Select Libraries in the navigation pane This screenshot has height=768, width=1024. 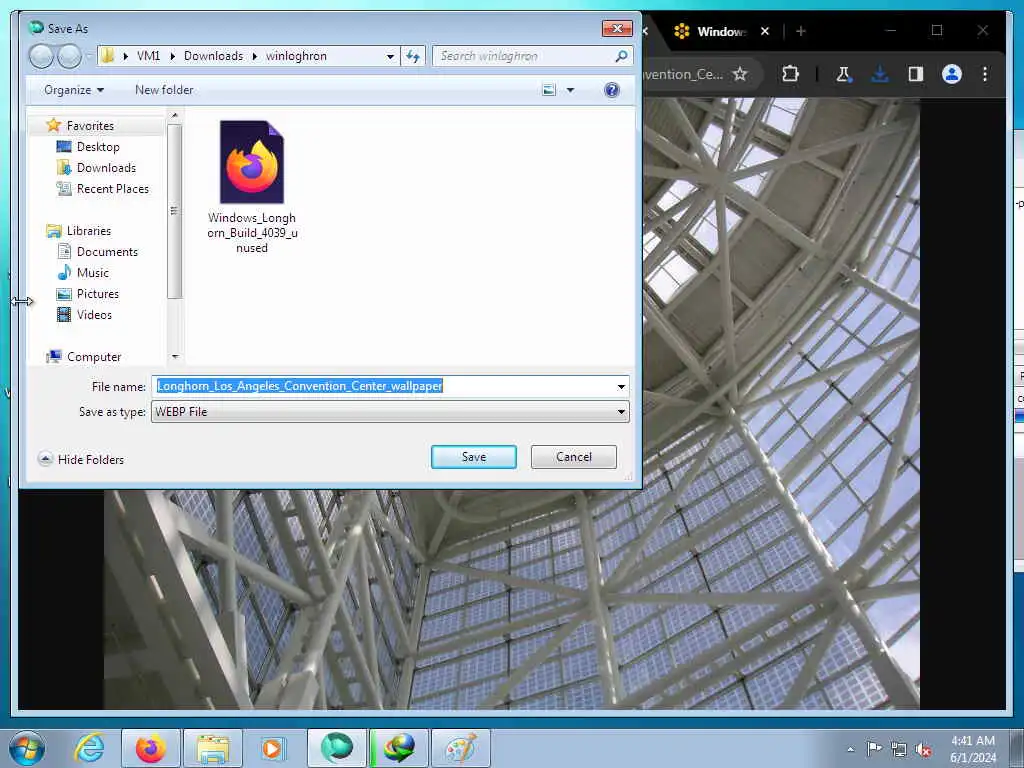point(89,231)
